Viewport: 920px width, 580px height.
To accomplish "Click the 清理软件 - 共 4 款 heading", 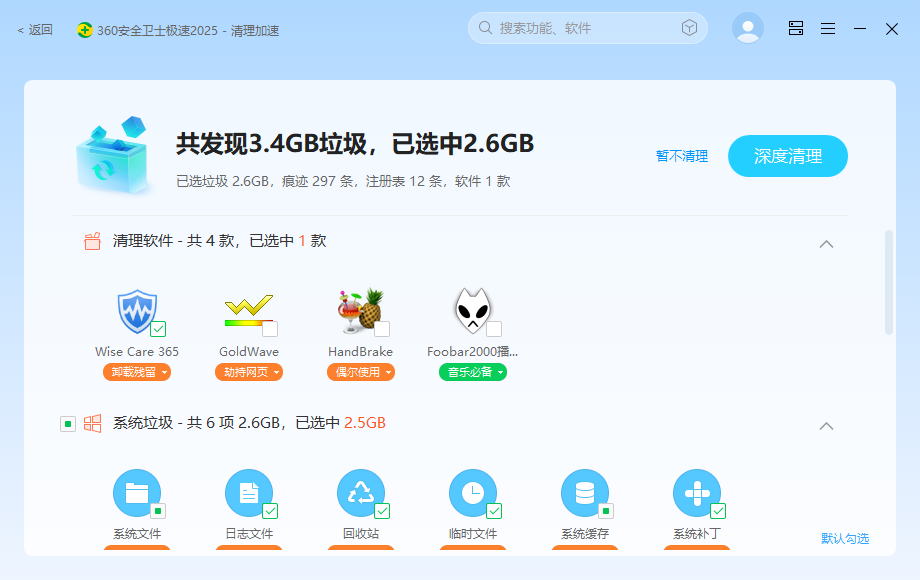I will click(x=219, y=241).
